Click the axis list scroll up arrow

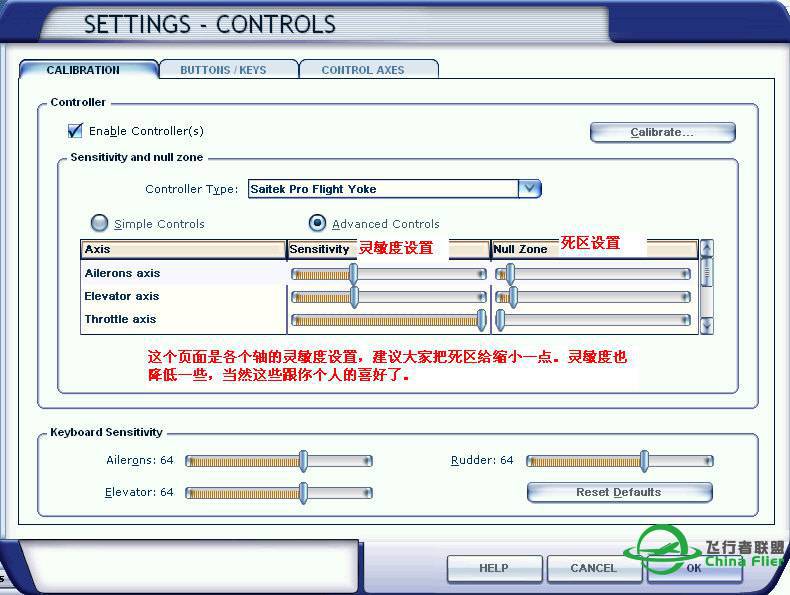[x=706, y=248]
